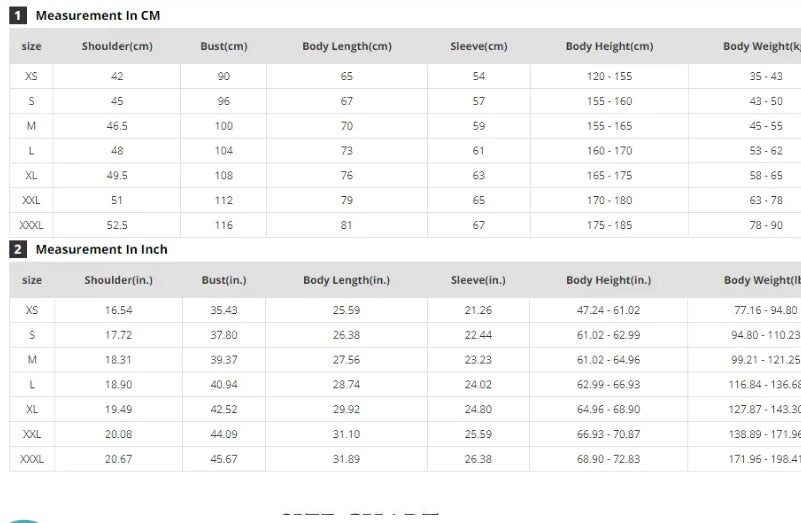
Task: Click the 16.54 shoulder inch value
Action: pos(118,310)
